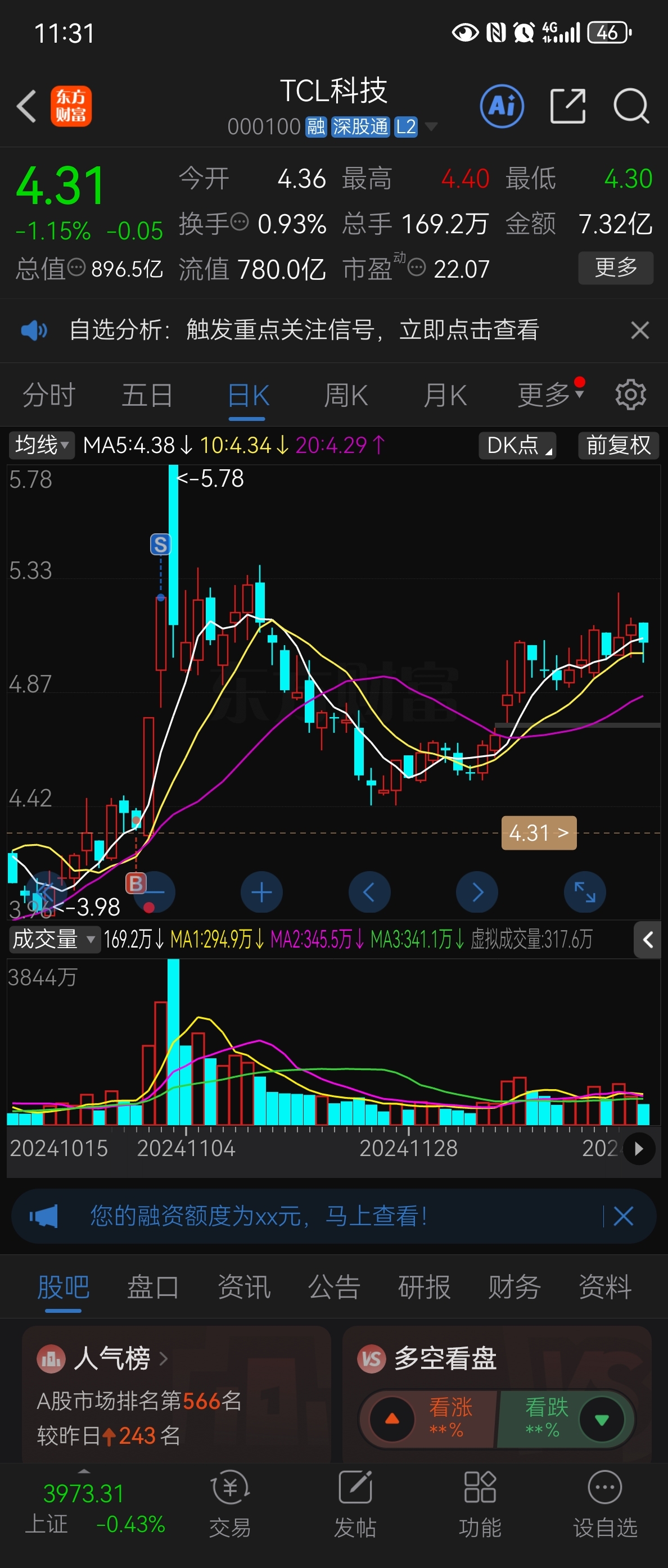
Task: Switch to 资料 tab
Action: pyautogui.click(x=604, y=1287)
